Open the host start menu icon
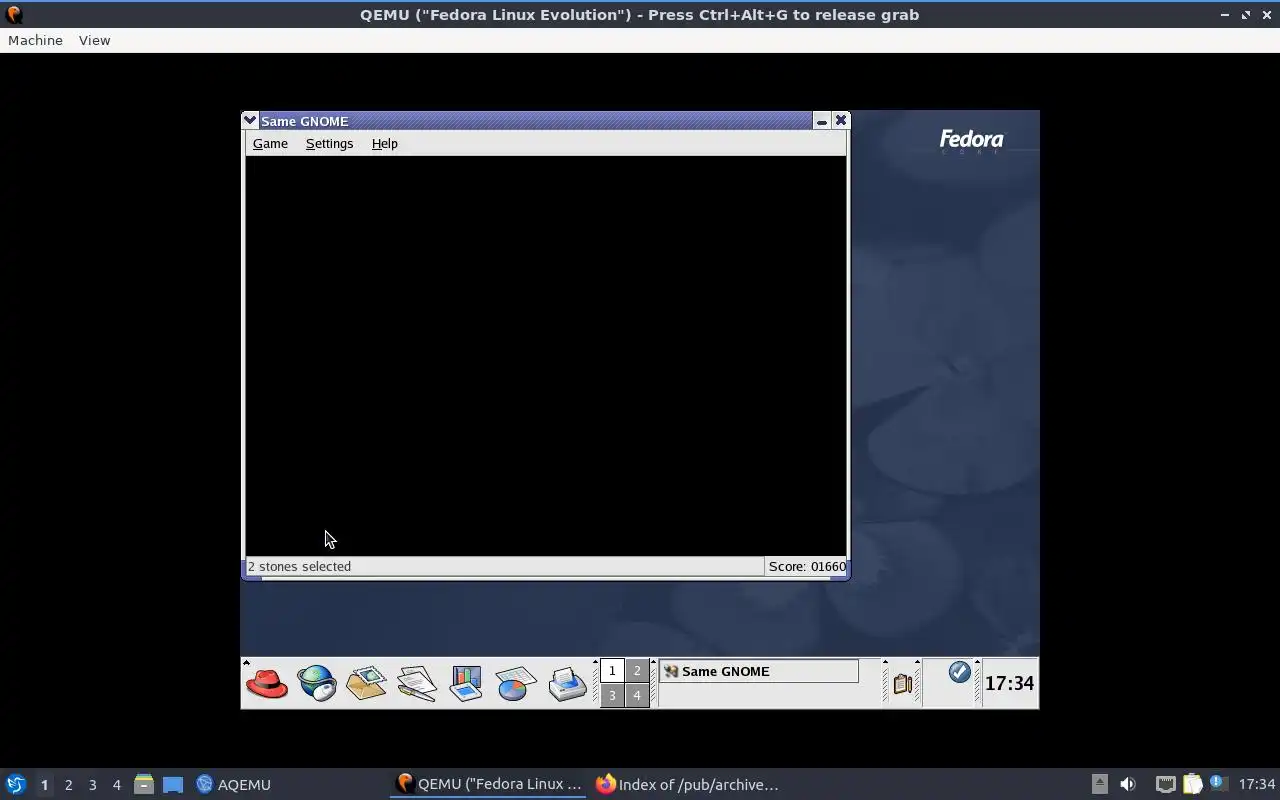Screen dimensions: 1280x800 pyautogui.click(x=16, y=784)
